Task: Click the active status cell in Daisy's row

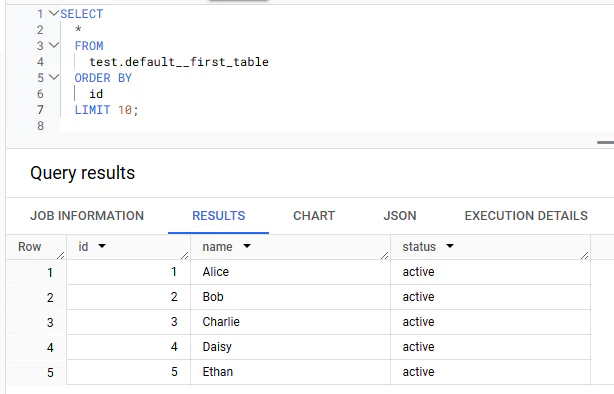Action: (x=491, y=347)
